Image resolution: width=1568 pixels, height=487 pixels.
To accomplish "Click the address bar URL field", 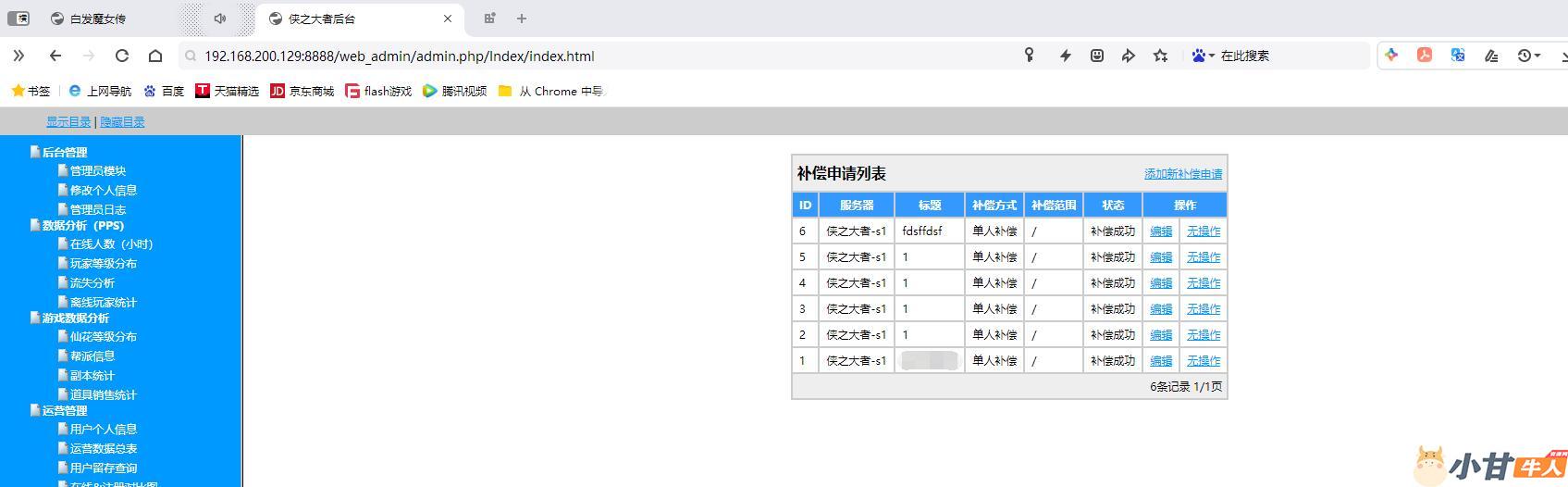I will click(x=592, y=56).
